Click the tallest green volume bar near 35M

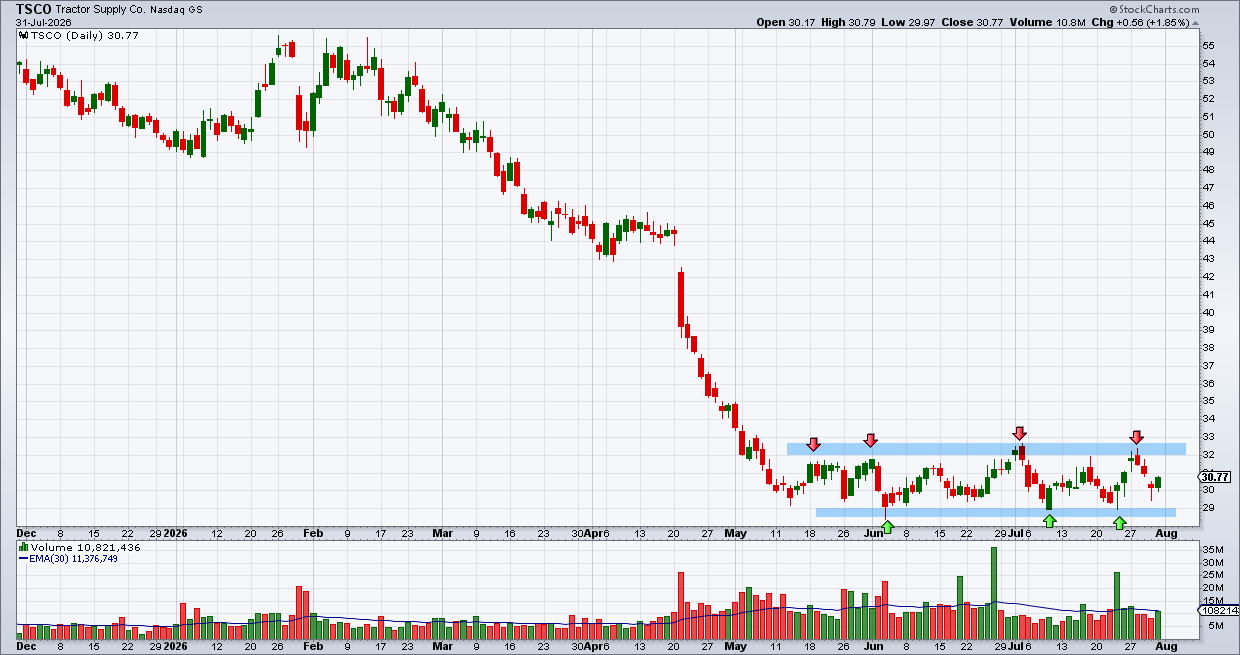994,593
